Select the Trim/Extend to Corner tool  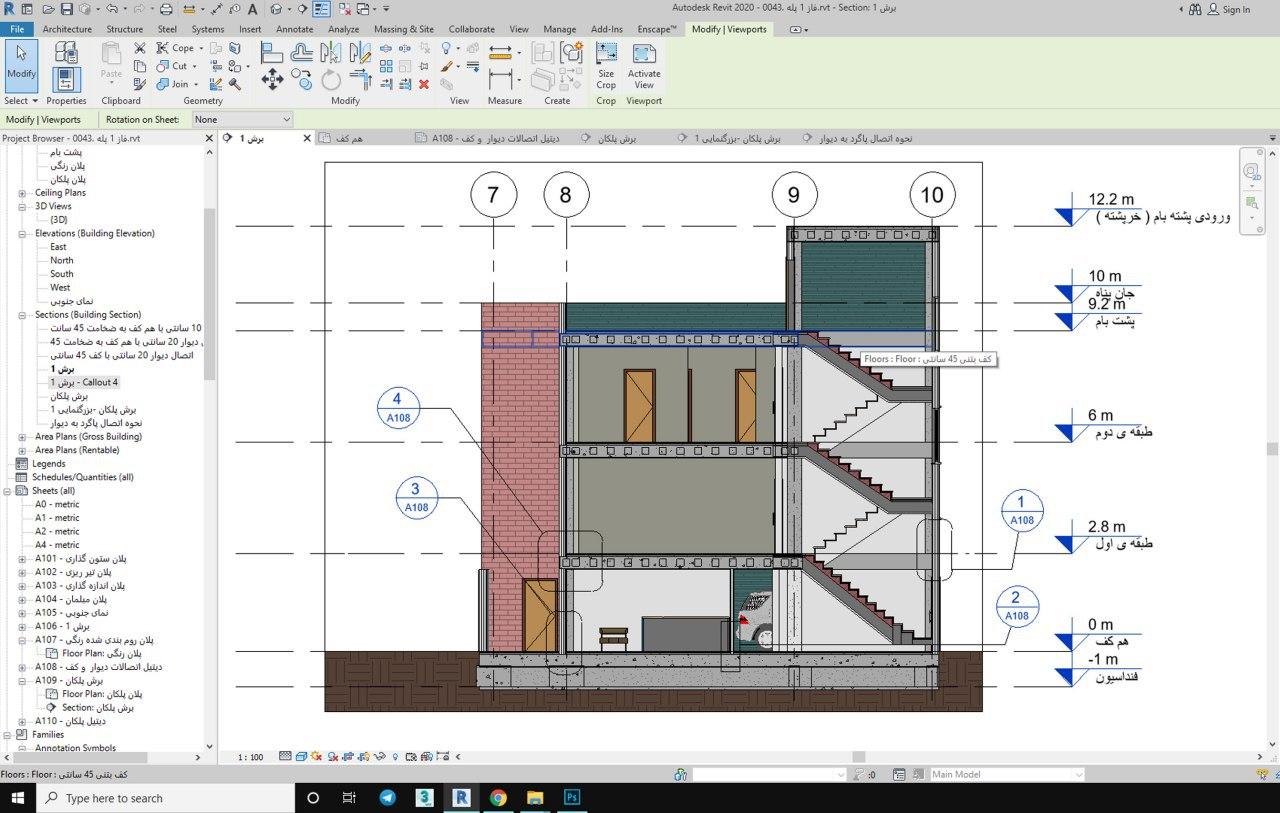pos(361,80)
